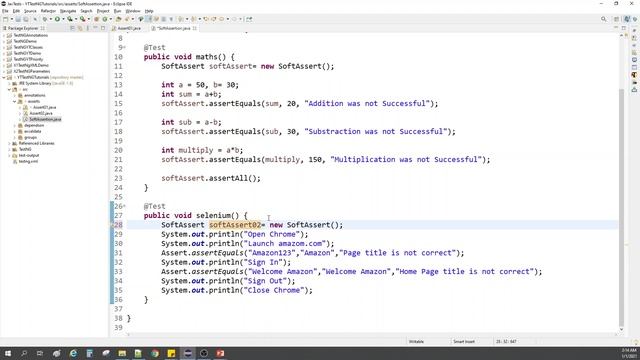Open the Refactor menu
The height and width of the screenshot is (360, 640).
(x=48, y=11)
